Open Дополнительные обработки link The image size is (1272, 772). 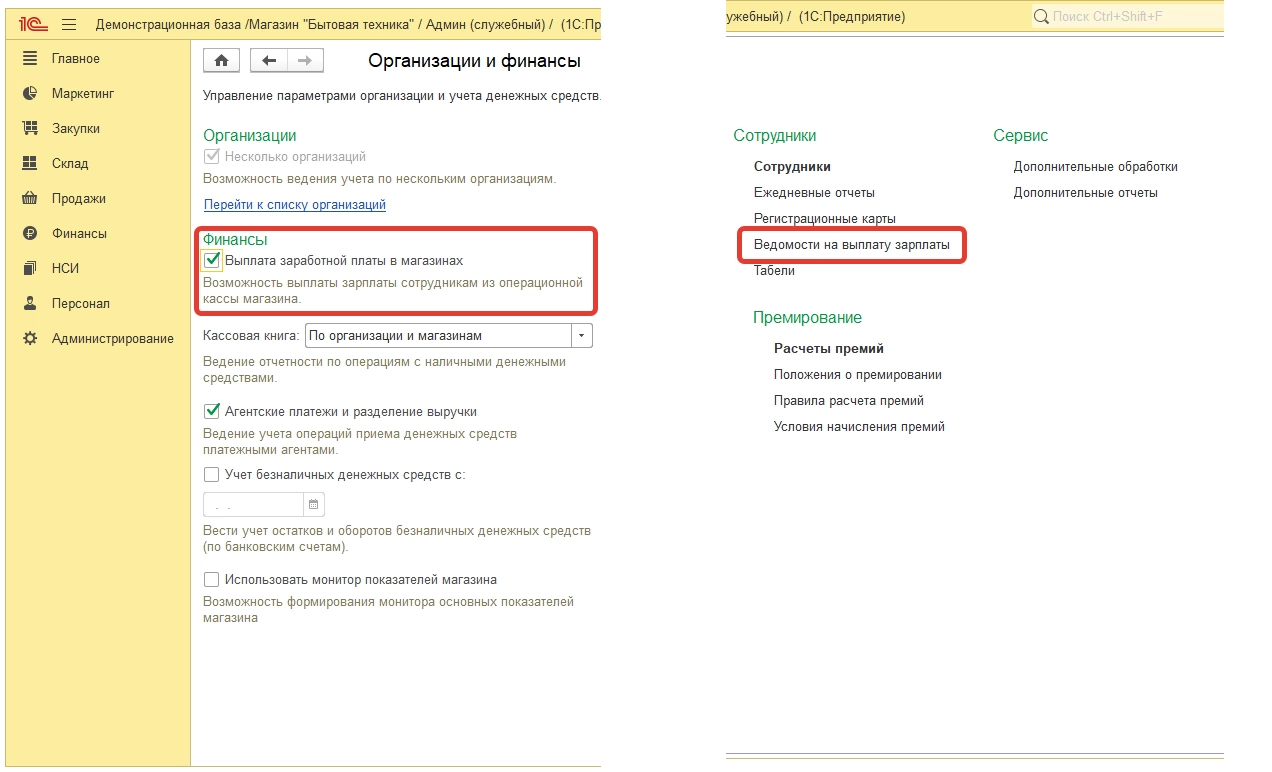click(x=1096, y=167)
